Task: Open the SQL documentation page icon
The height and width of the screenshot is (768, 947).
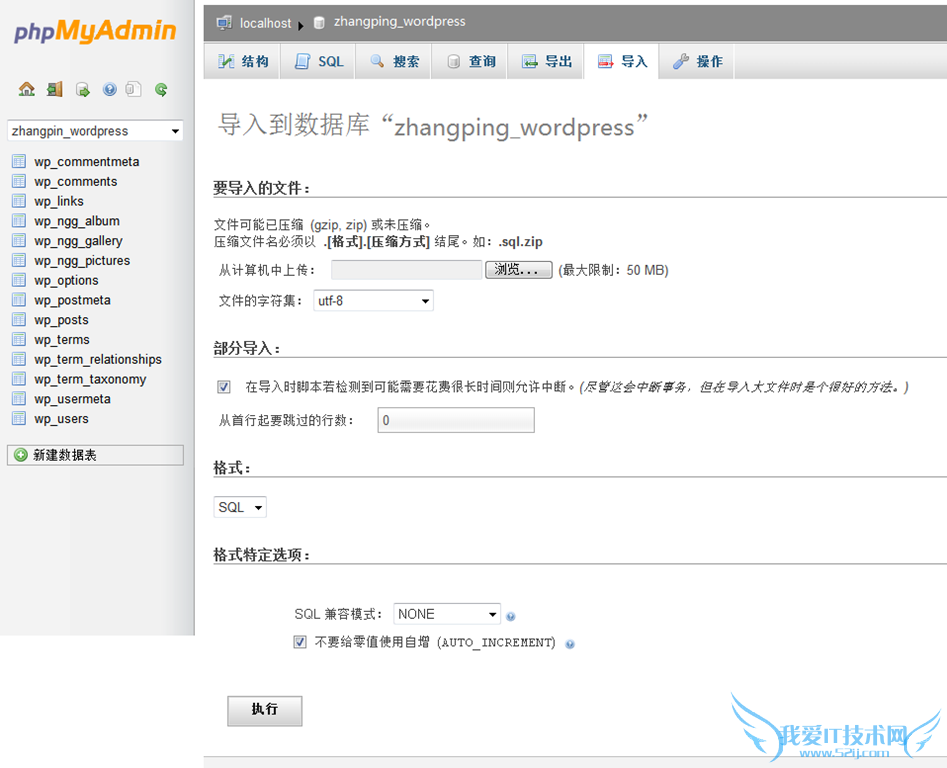Action: [133, 89]
